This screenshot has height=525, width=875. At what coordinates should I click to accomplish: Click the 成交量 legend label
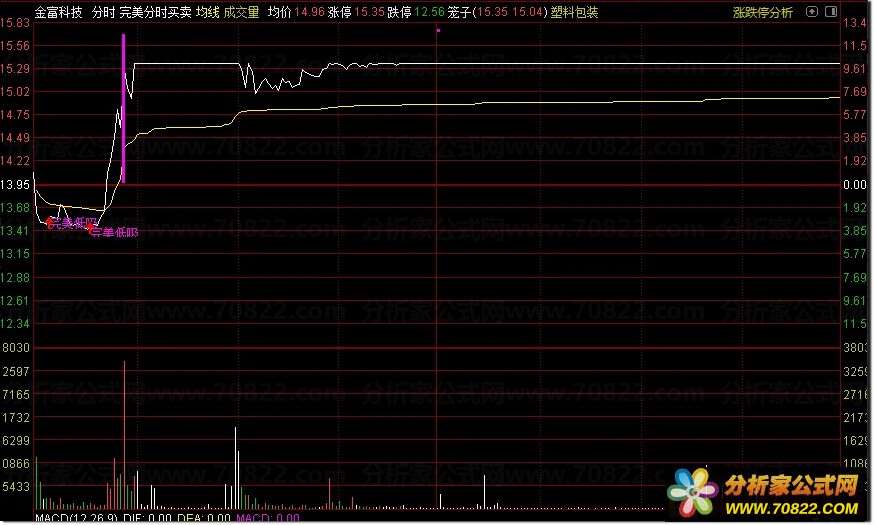pos(242,12)
